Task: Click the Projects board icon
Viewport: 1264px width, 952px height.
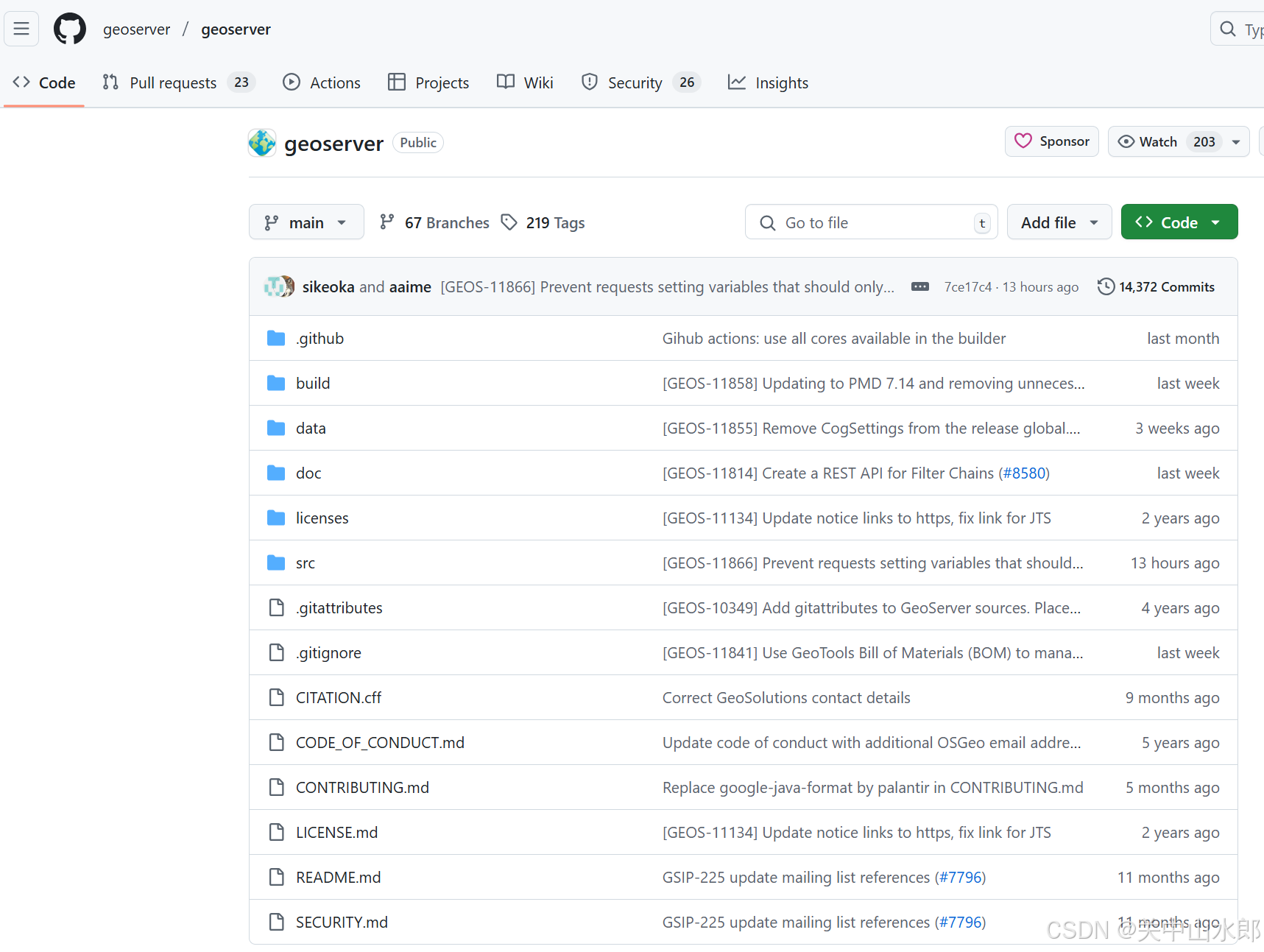Action: tap(397, 82)
